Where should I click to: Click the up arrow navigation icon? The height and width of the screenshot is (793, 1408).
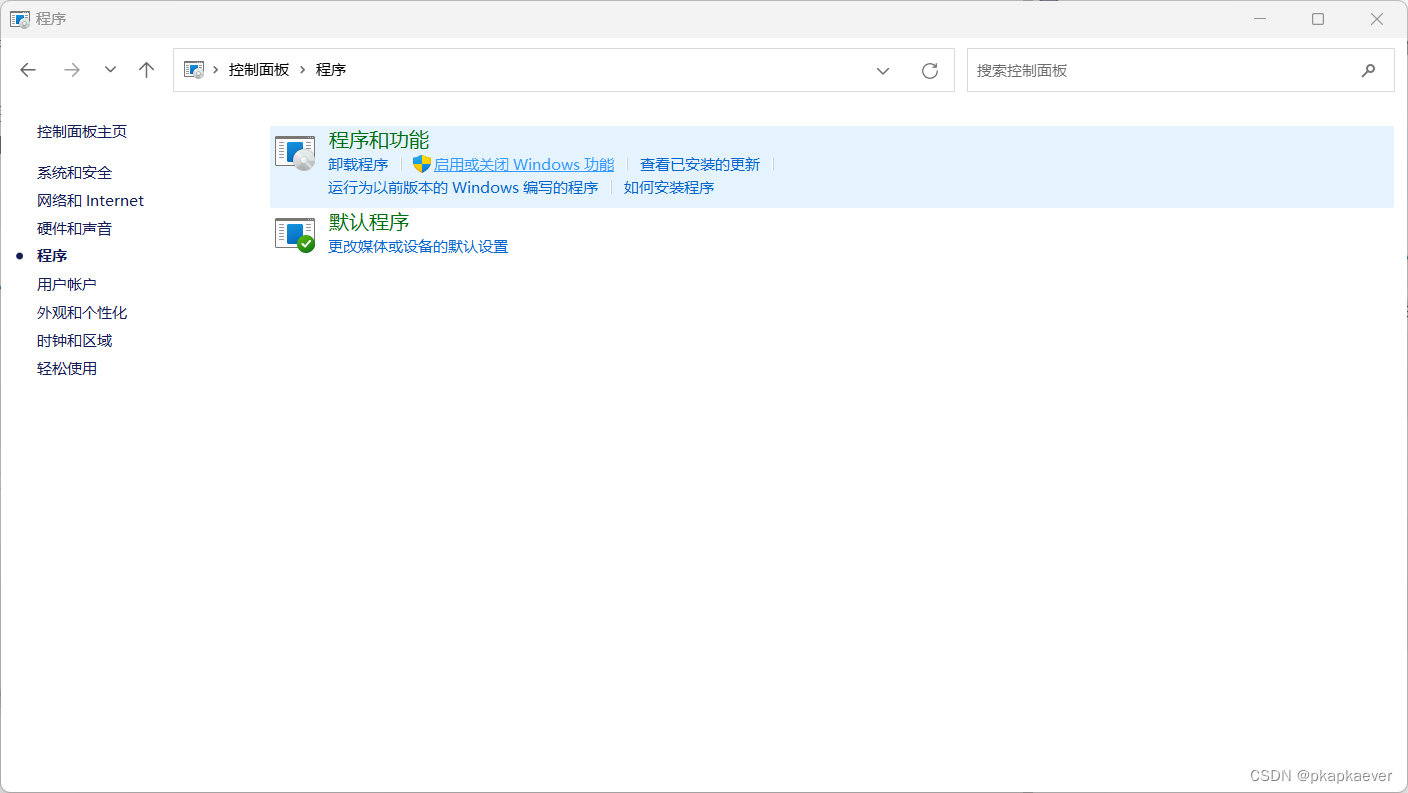(146, 69)
